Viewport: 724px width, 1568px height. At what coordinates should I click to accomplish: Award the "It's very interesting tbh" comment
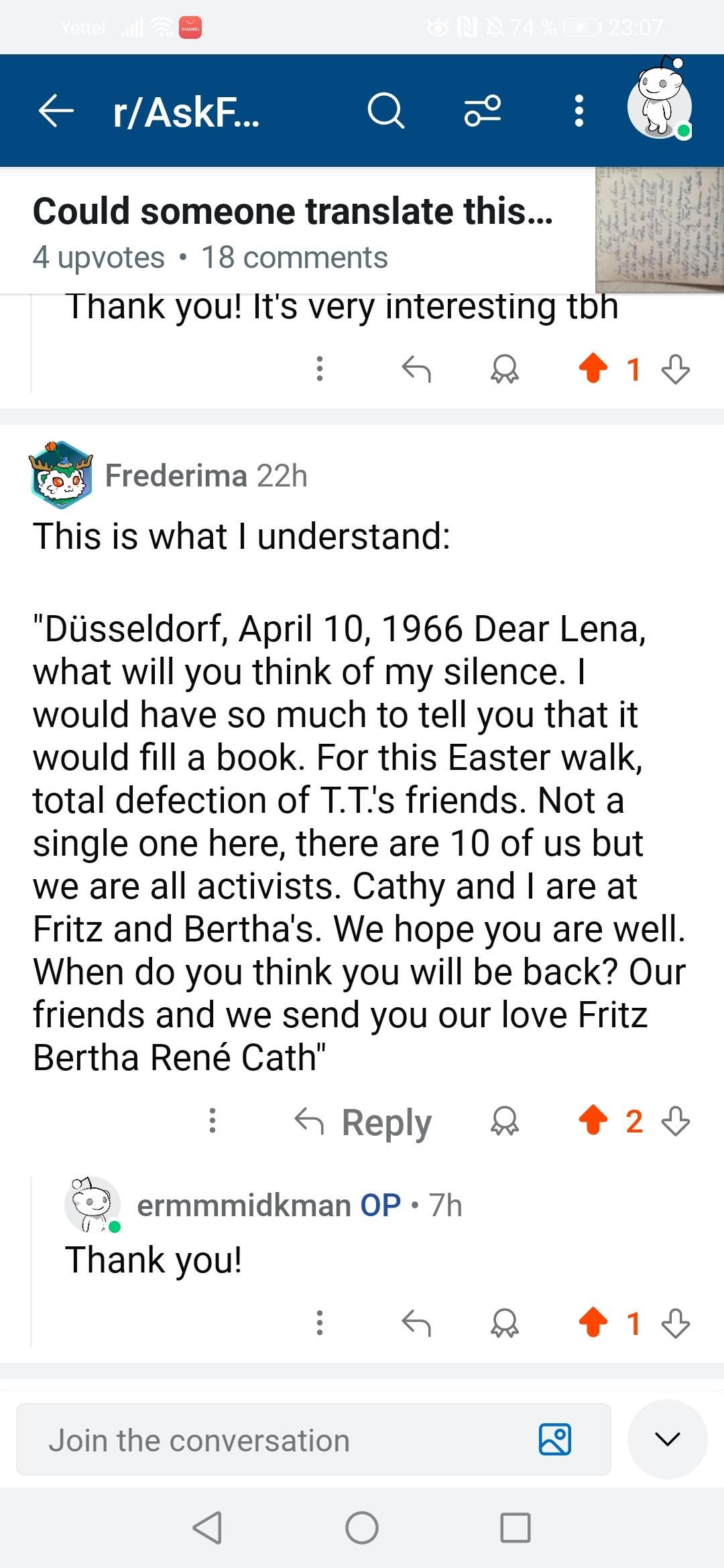[x=505, y=369]
